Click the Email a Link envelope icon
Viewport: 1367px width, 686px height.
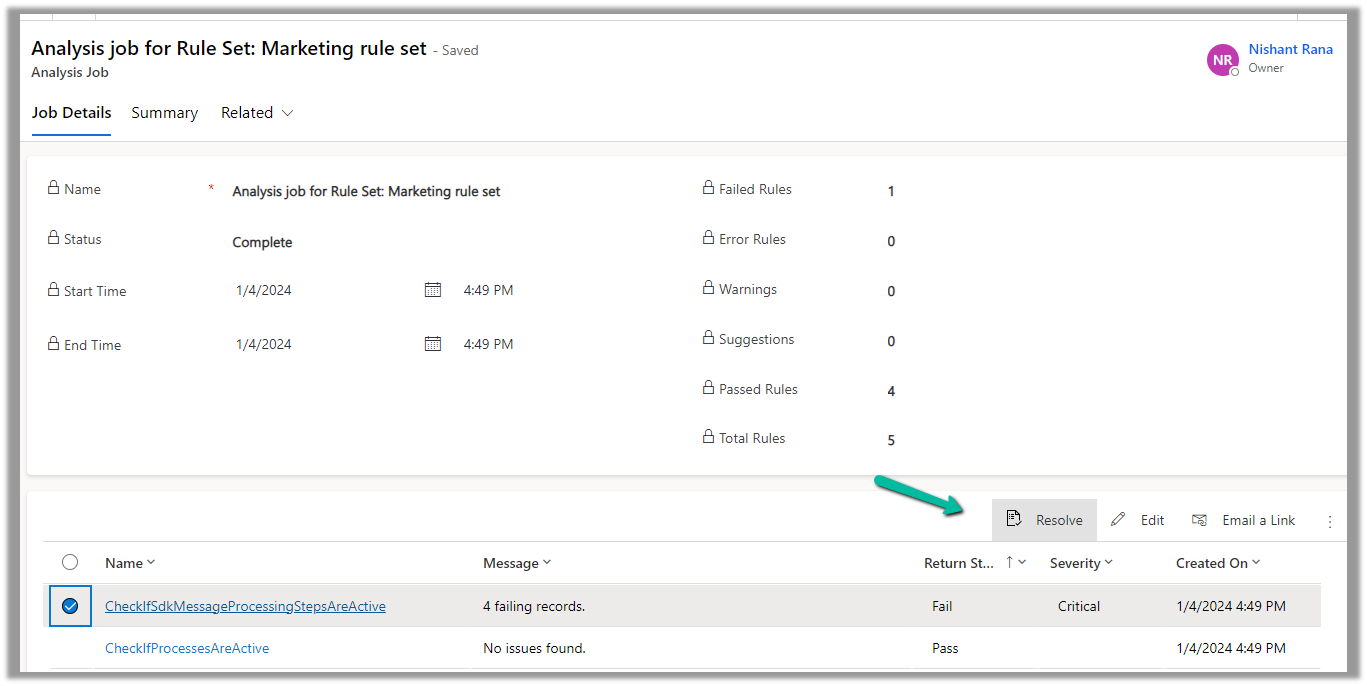point(1199,520)
